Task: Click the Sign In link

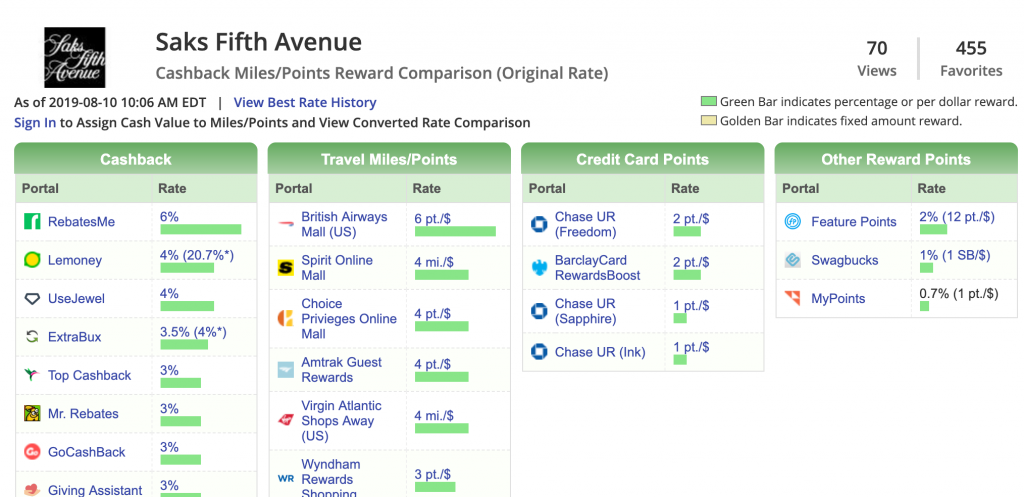Action: (x=35, y=123)
